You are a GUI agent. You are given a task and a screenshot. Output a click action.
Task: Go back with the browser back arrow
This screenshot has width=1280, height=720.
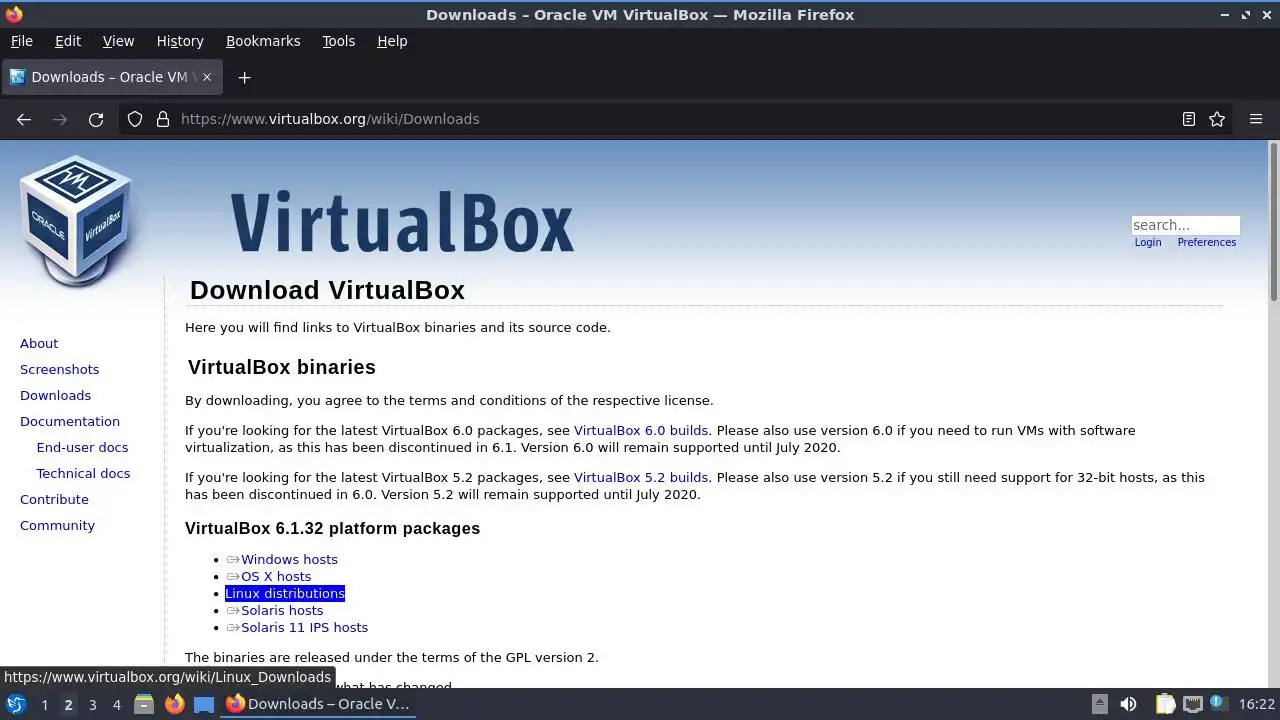click(x=24, y=119)
